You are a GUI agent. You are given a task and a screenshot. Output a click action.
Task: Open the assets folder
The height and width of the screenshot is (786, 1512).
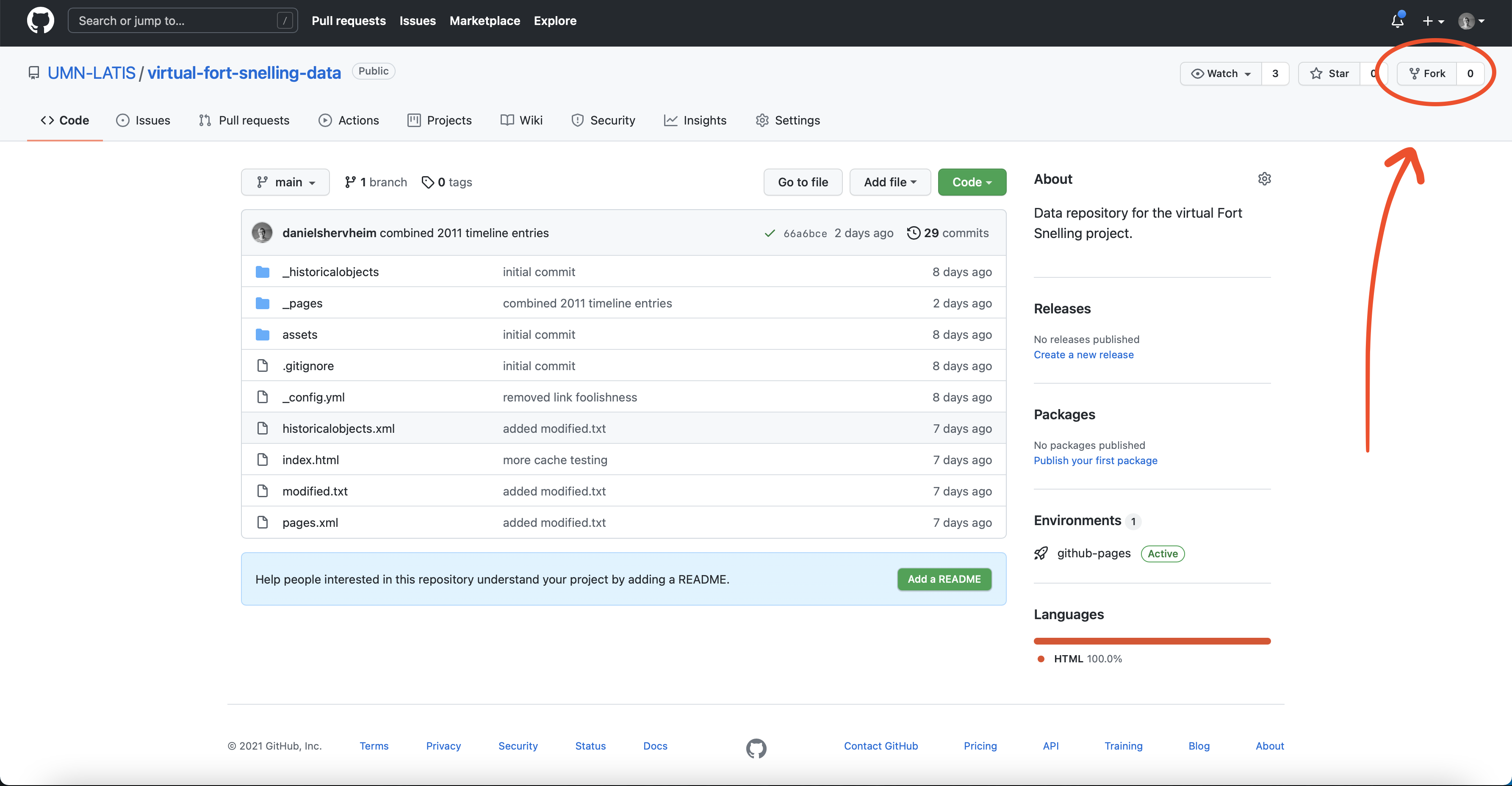pos(300,335)
